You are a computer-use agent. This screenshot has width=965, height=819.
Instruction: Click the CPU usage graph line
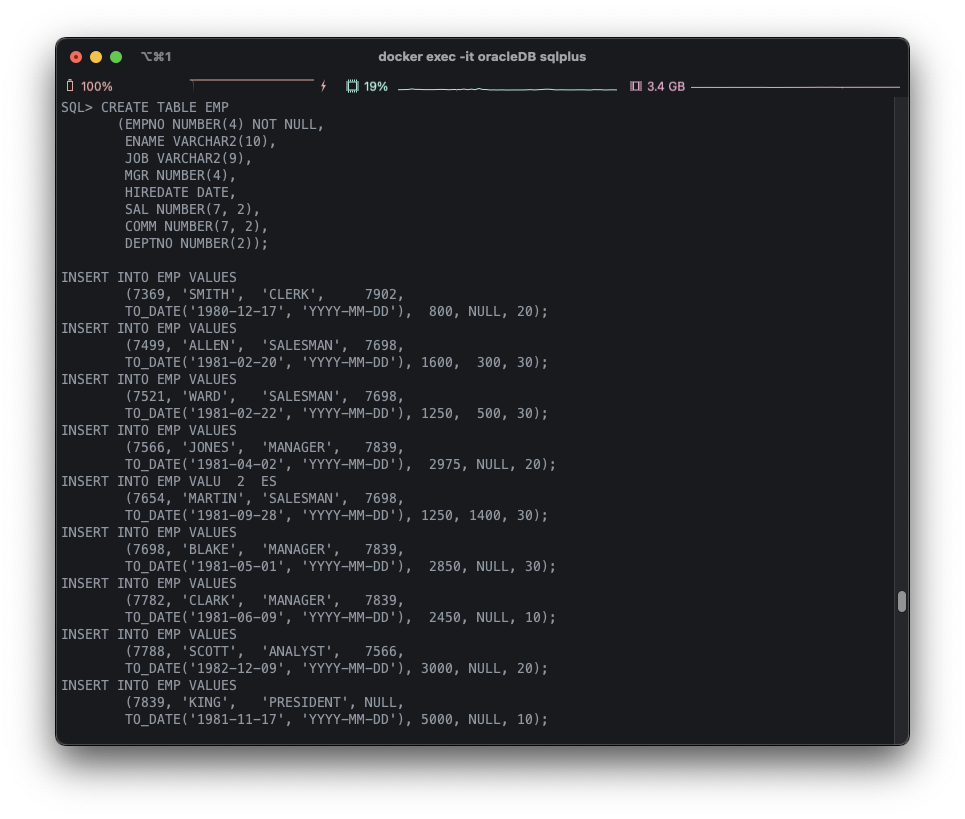(x=507, y=89)
